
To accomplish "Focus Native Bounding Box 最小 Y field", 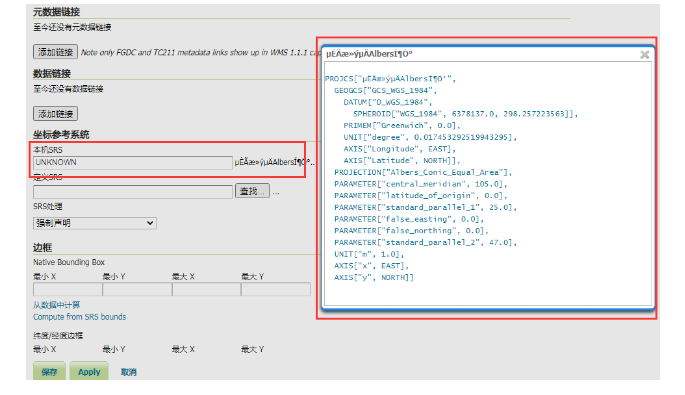I will tap(137, 289).
